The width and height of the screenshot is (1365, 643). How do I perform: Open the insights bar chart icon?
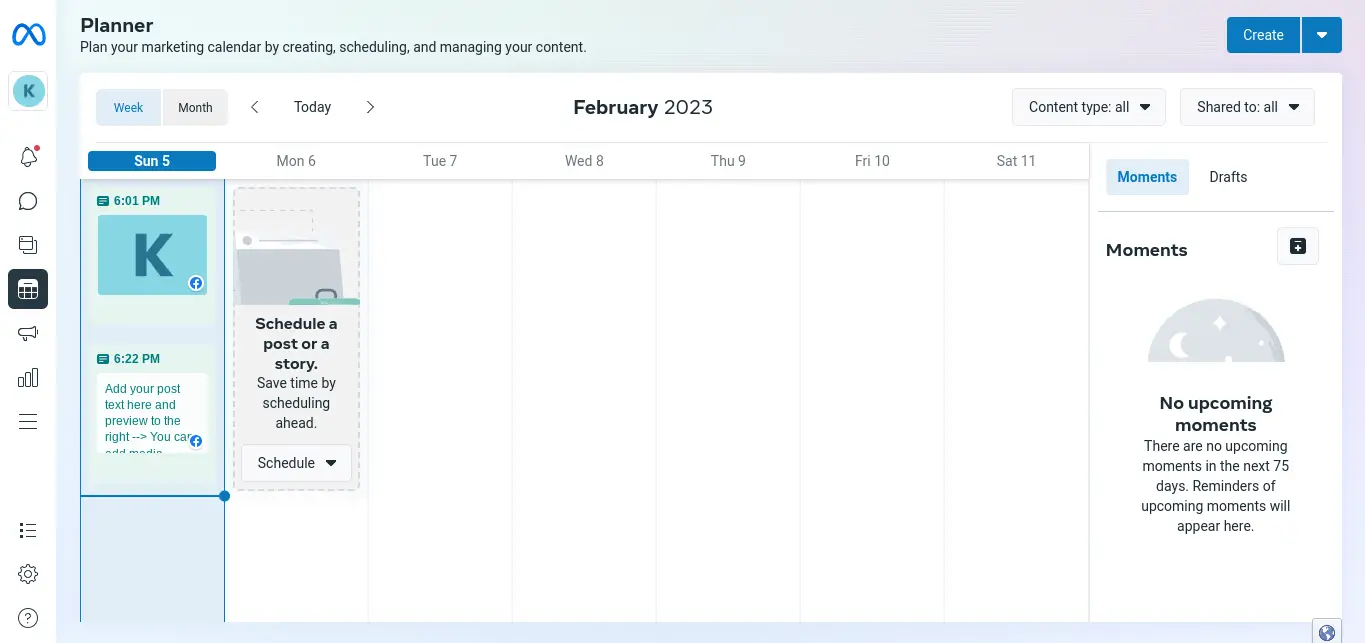28,377
